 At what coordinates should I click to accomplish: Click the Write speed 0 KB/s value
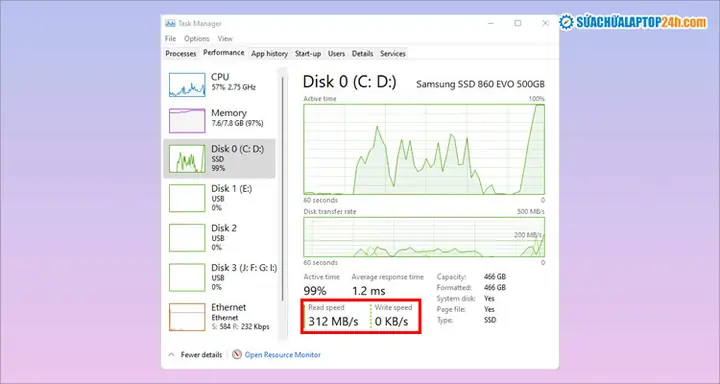(391, 322)
